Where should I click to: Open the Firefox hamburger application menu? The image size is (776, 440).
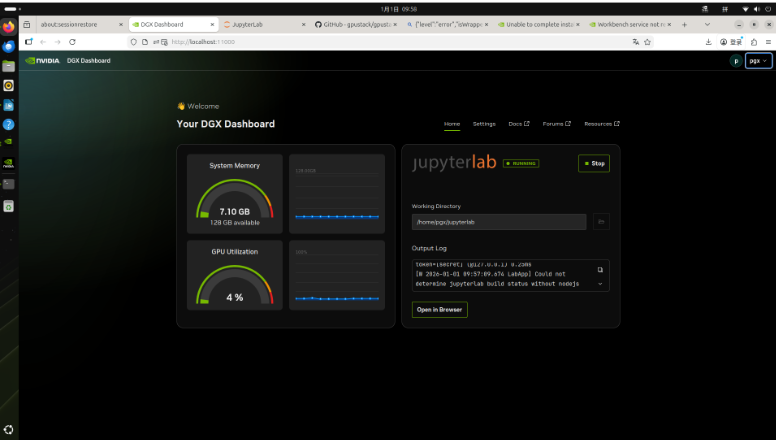click(x=767, y=42)
